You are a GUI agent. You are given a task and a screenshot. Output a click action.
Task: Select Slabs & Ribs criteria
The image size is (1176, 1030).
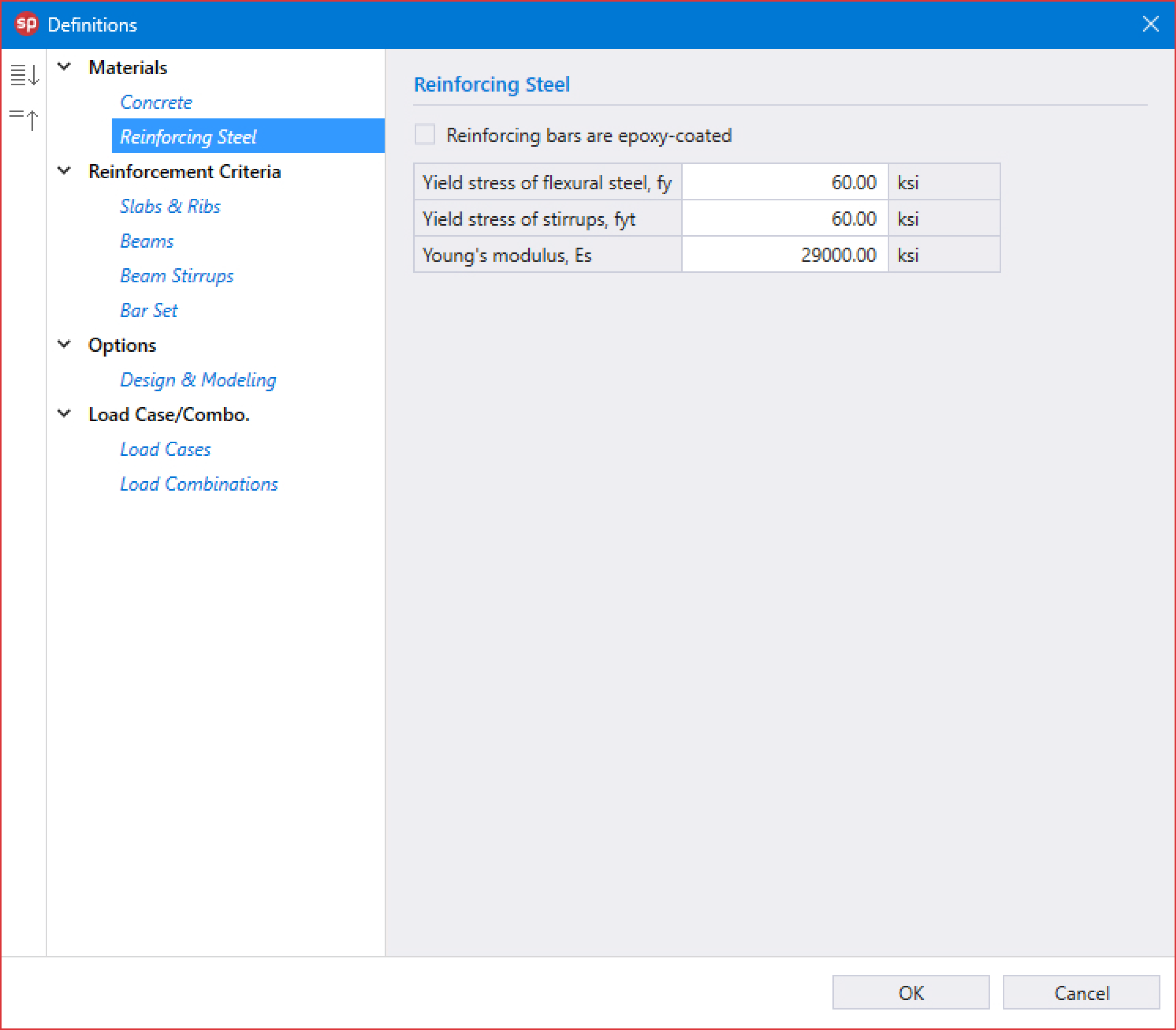point(170,206)
